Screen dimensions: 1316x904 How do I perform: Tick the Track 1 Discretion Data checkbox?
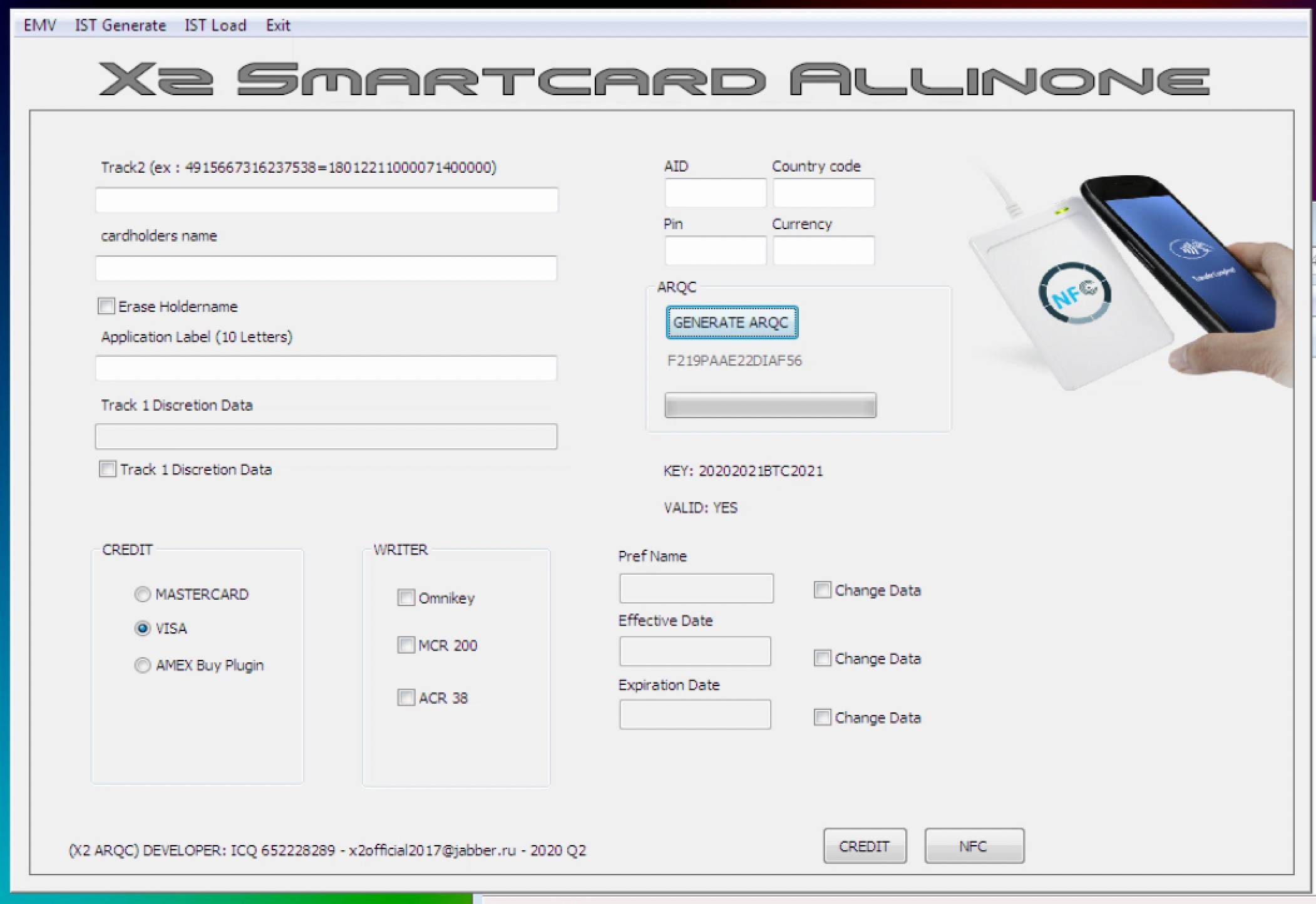pos(108,469)
